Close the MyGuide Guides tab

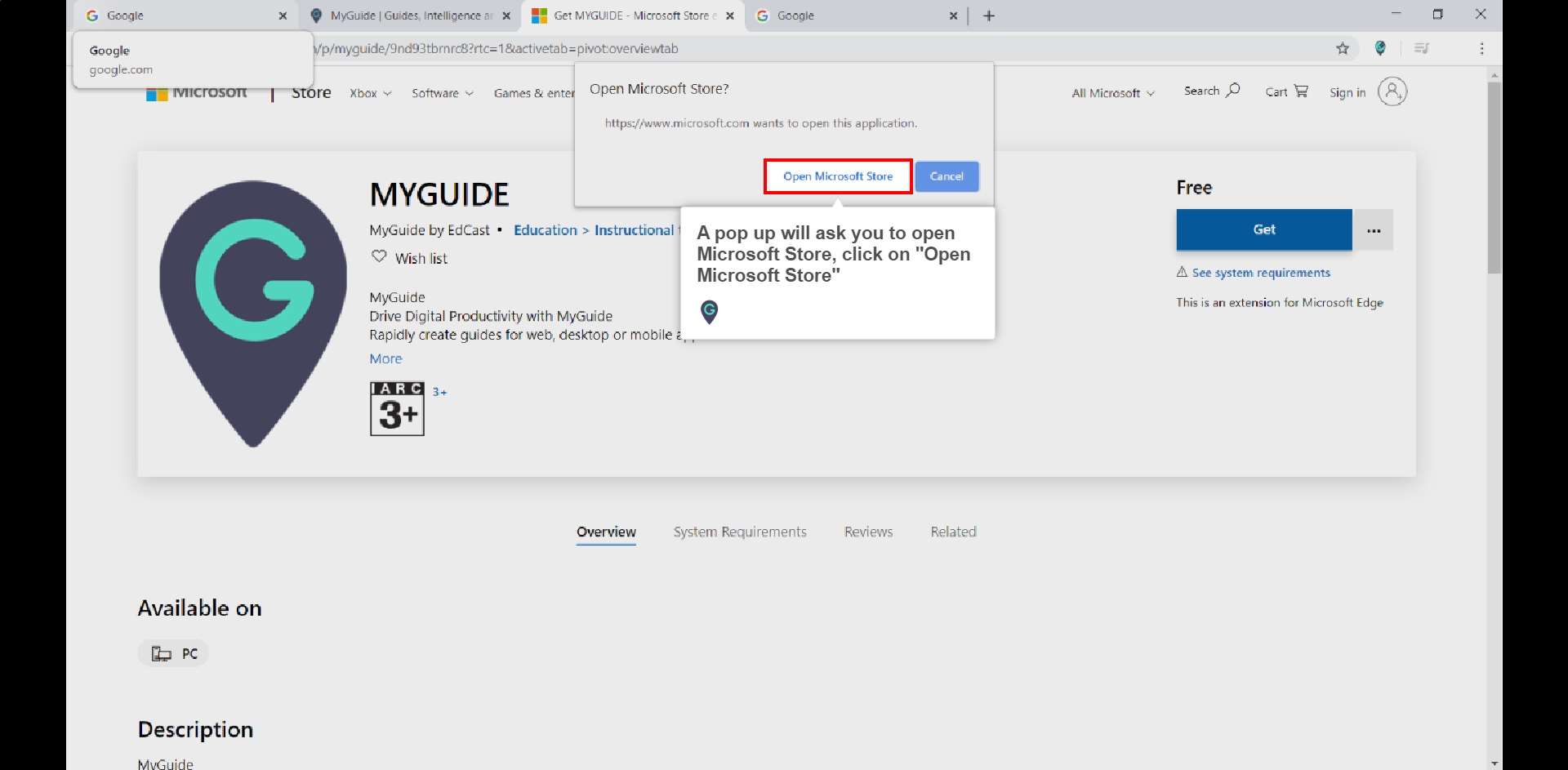point(506,16)
